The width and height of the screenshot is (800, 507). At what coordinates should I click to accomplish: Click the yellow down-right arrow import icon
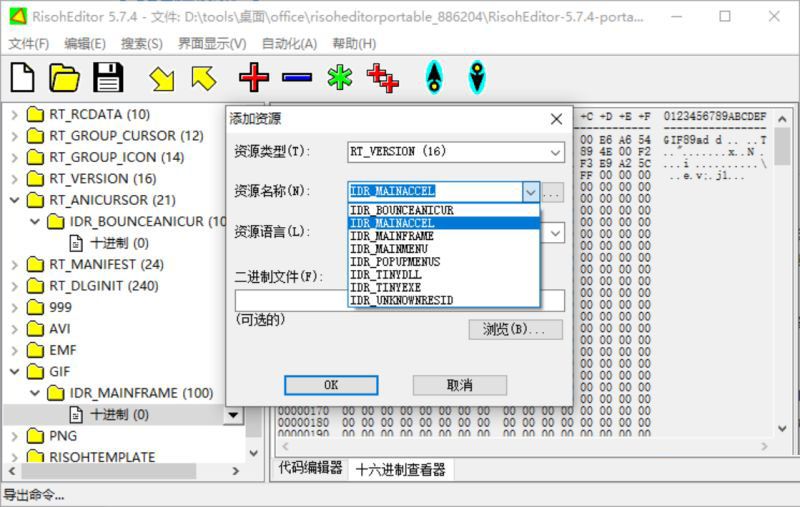point(162,79)
